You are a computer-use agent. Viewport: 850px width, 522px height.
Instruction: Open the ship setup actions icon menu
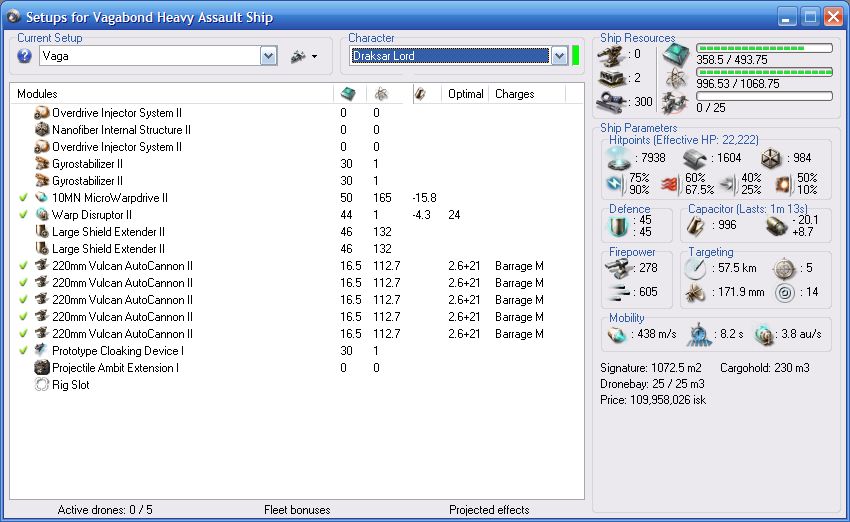[x=304, y=56]
